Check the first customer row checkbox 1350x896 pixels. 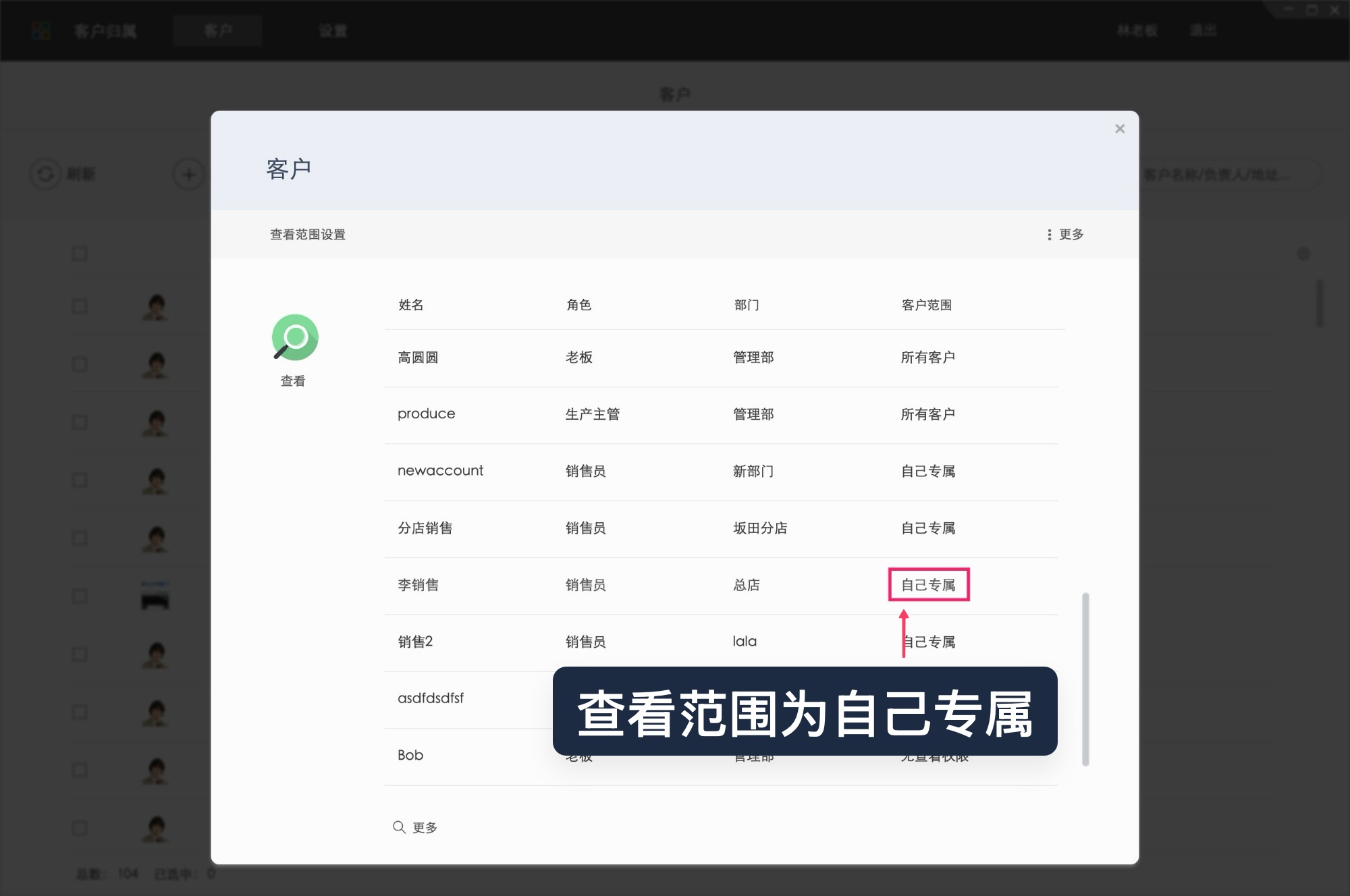coord(80,307)
